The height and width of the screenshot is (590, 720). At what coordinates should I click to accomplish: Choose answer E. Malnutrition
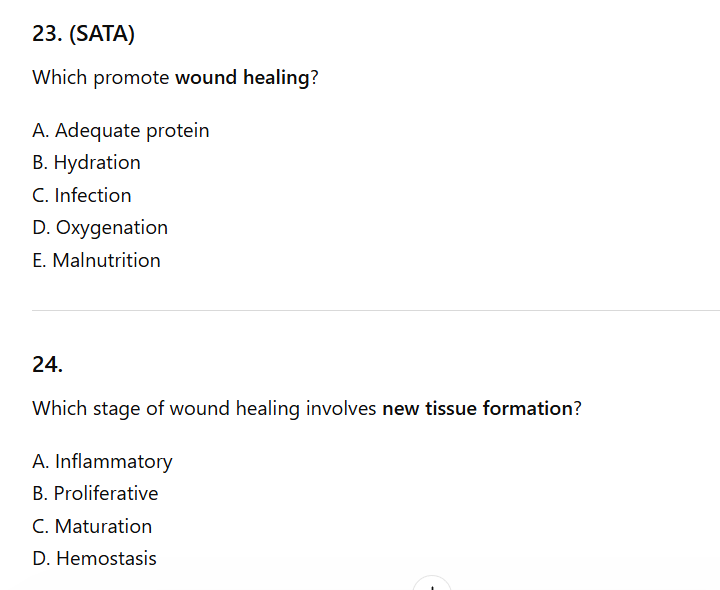point(96,260)
